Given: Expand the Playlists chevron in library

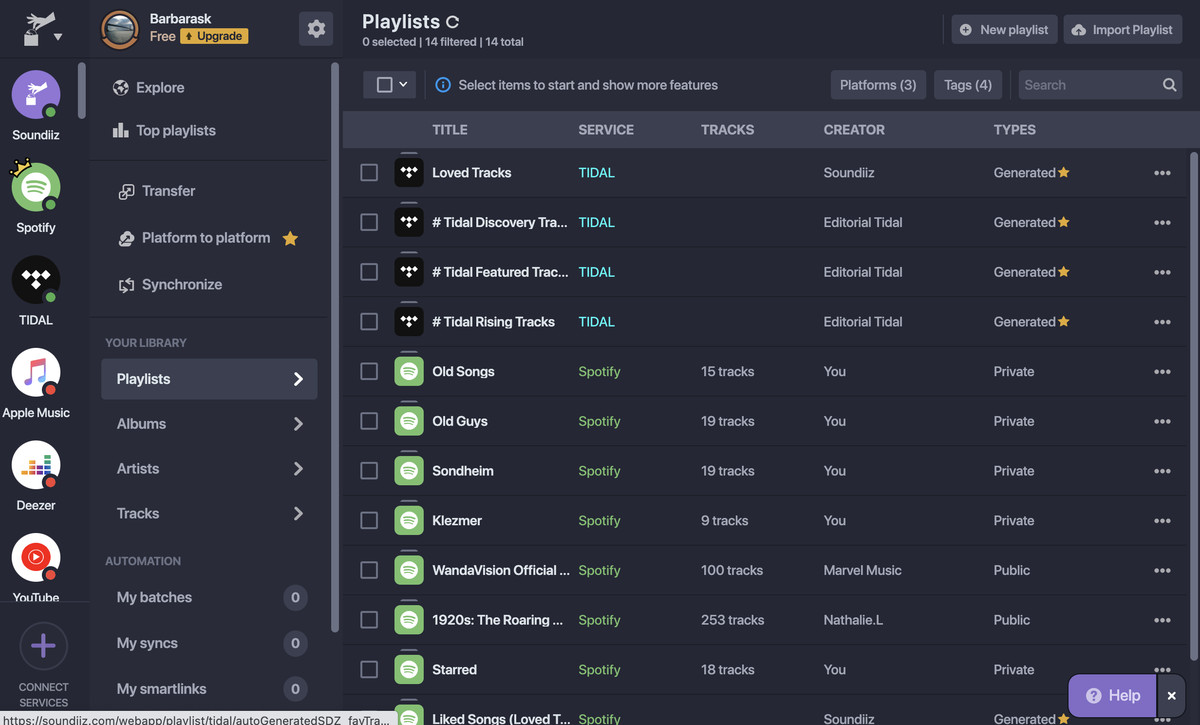Looking at the screenshot, I should (x=298, y=379).
